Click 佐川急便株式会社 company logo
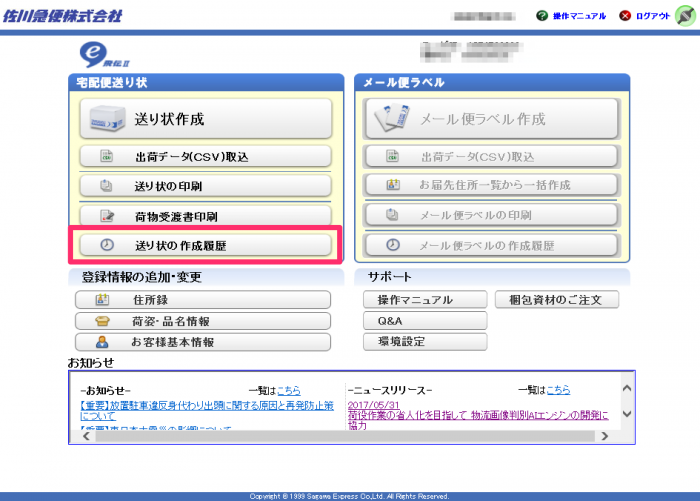 (x=62, y=16)
